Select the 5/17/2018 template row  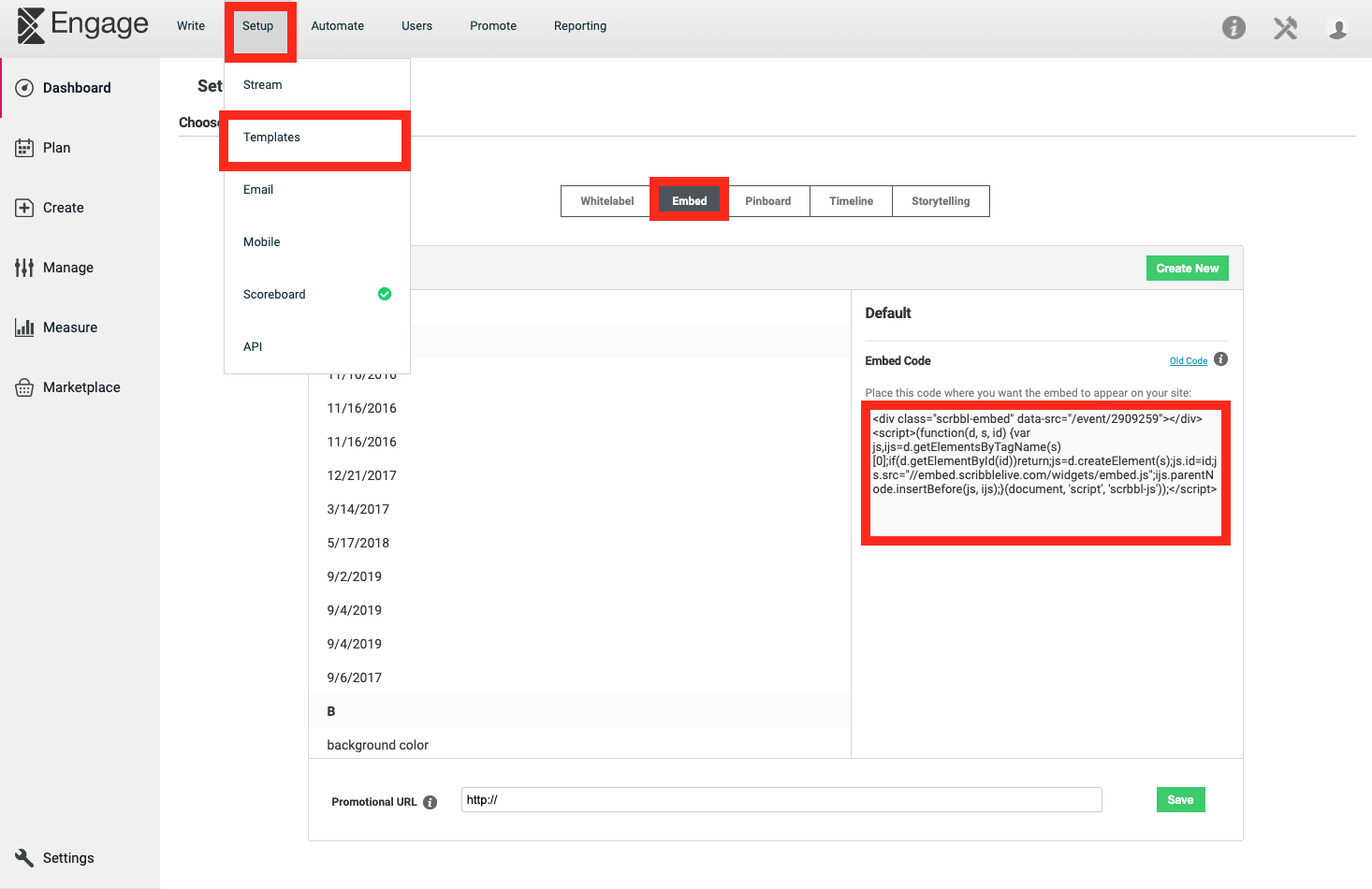click(579, 543)
